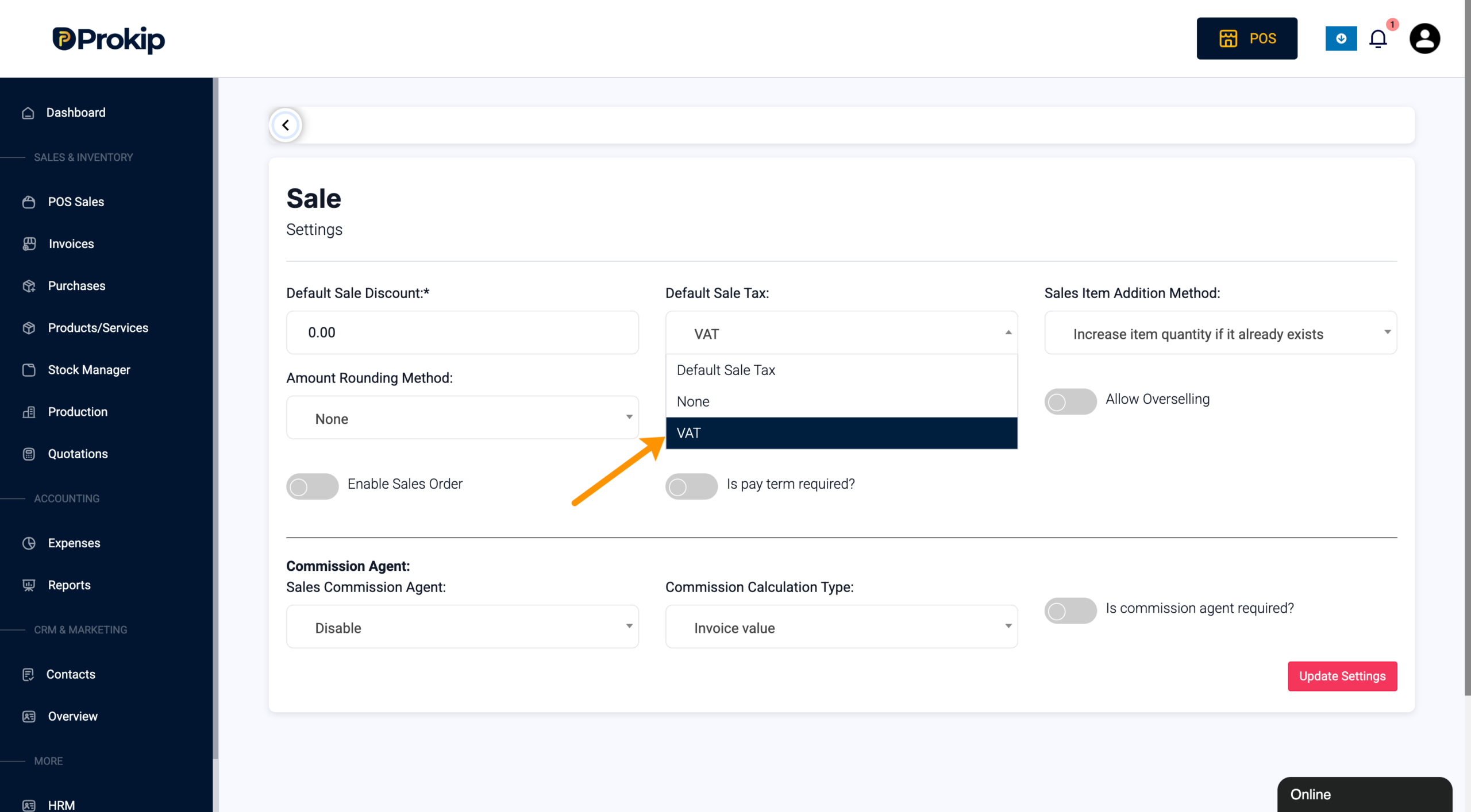Click the POS Sales bag icon
This screenshot has height=812, width=1471.
[x=29, y=202]
